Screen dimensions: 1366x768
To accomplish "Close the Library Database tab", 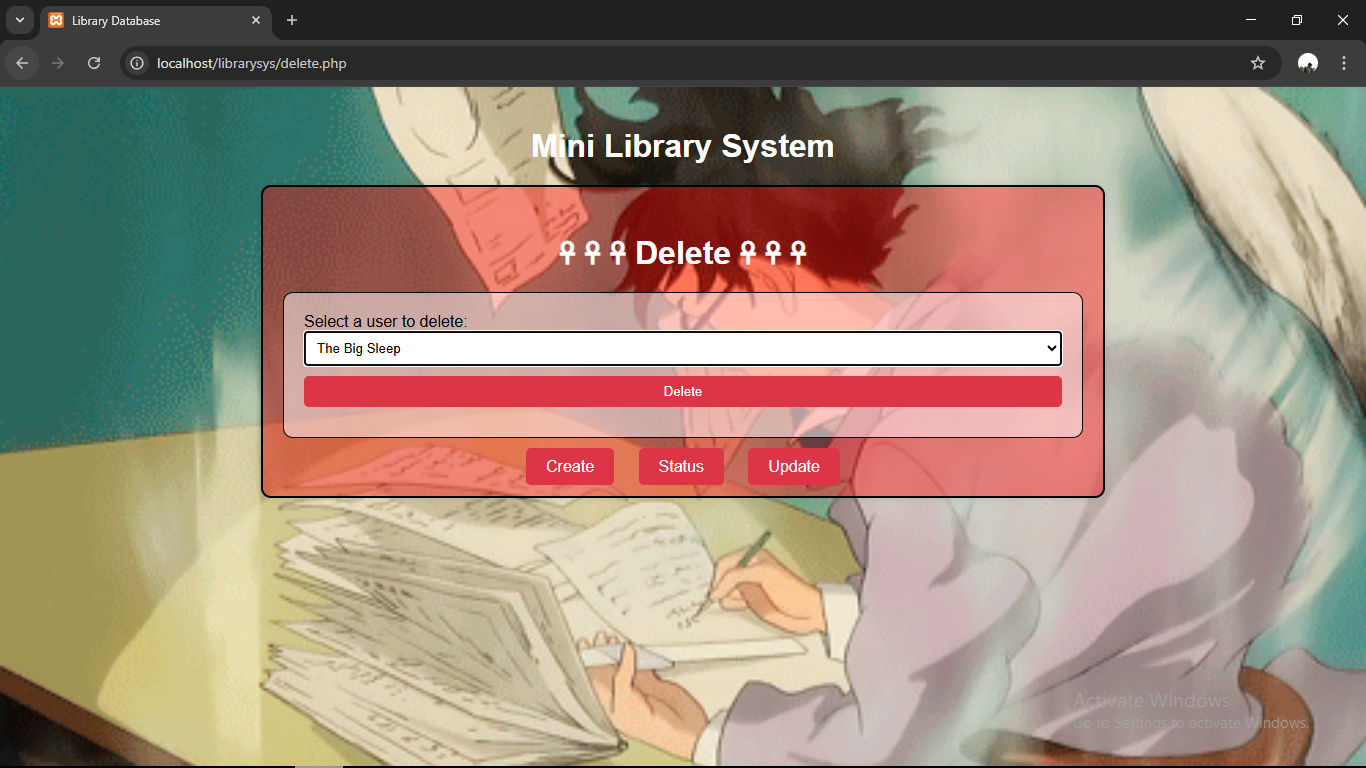I will [x=256, y=20].
